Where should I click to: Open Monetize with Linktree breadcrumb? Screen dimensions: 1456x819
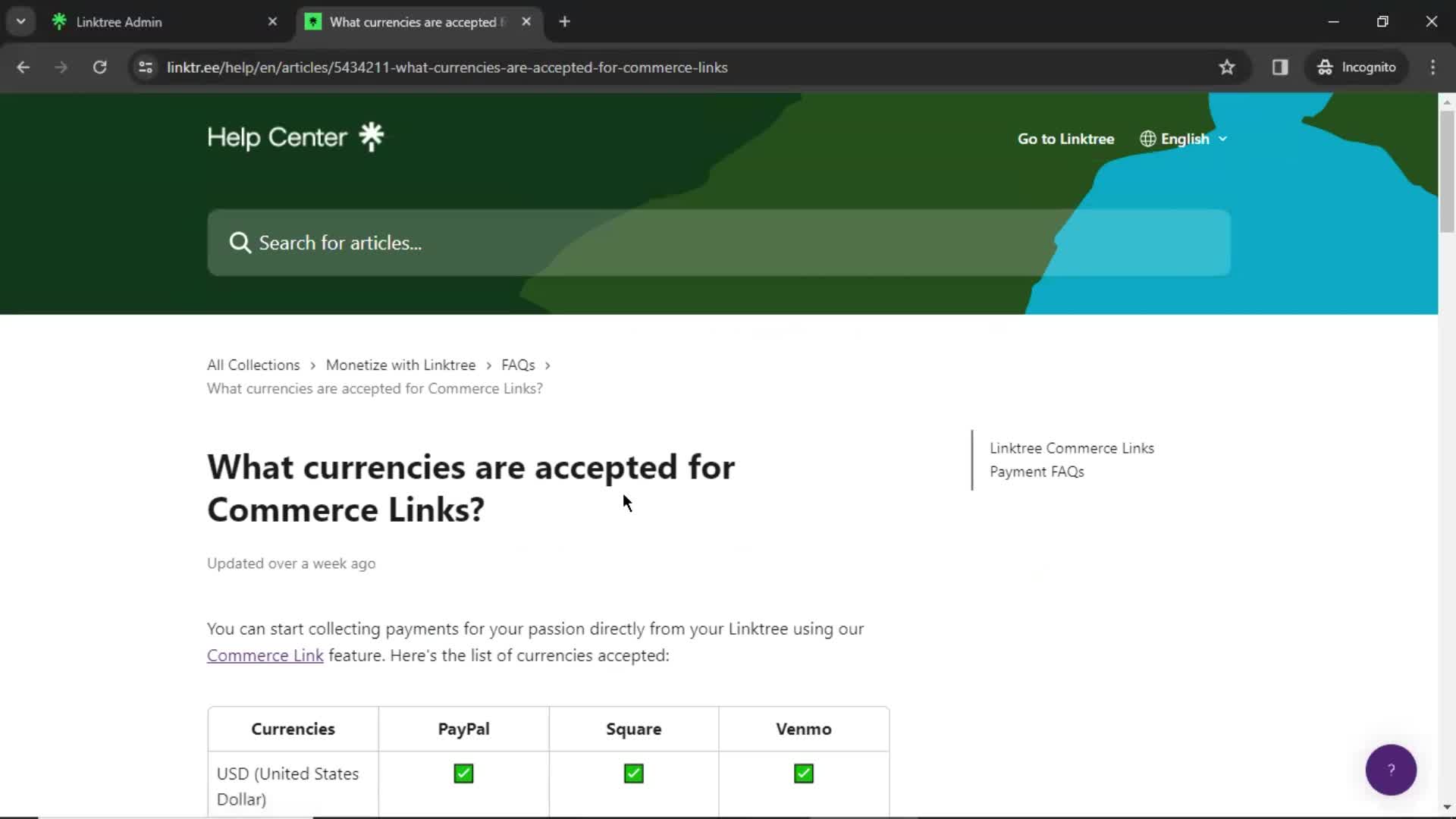click(x=400, y=365)
